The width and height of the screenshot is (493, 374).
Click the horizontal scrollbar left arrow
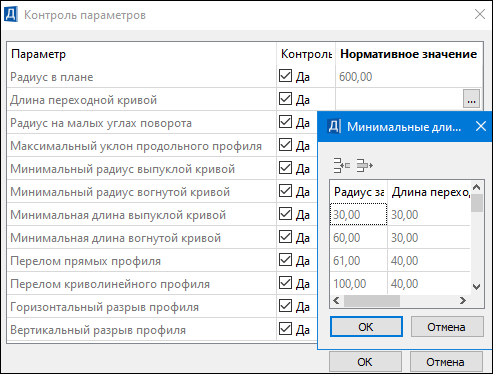336,301
